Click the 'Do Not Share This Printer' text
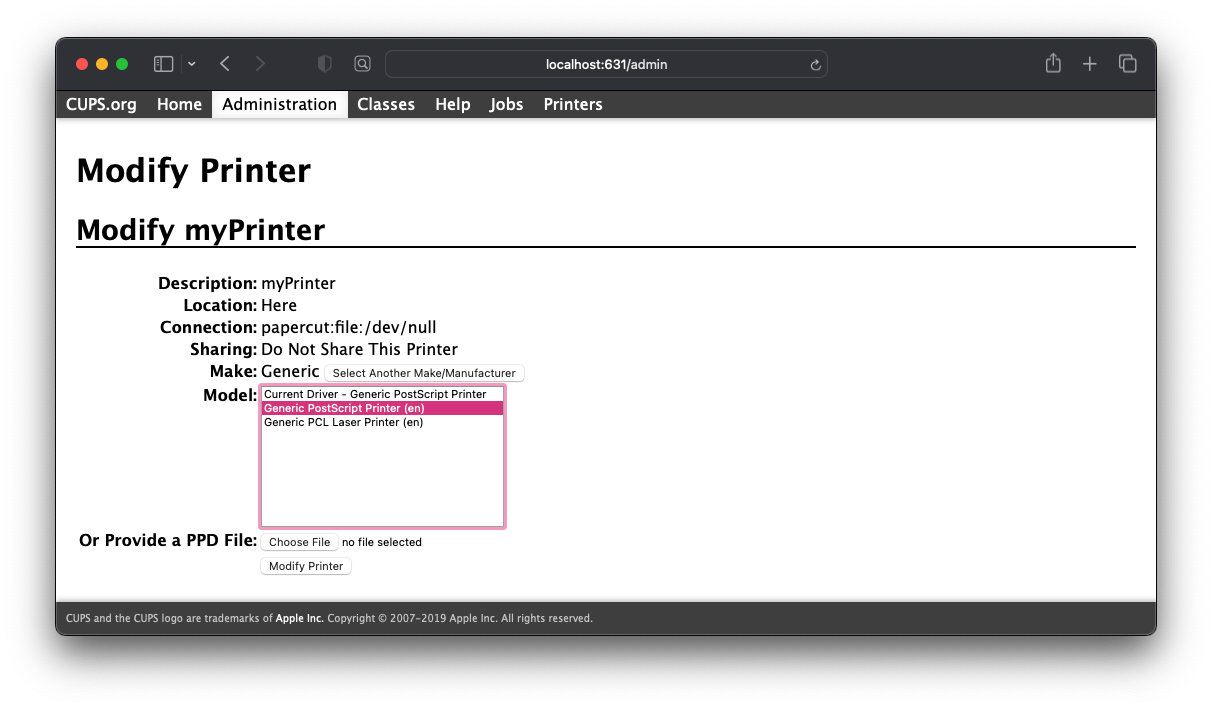The image size is (1212, 709). pyautogui.click(x=359, y=349)
